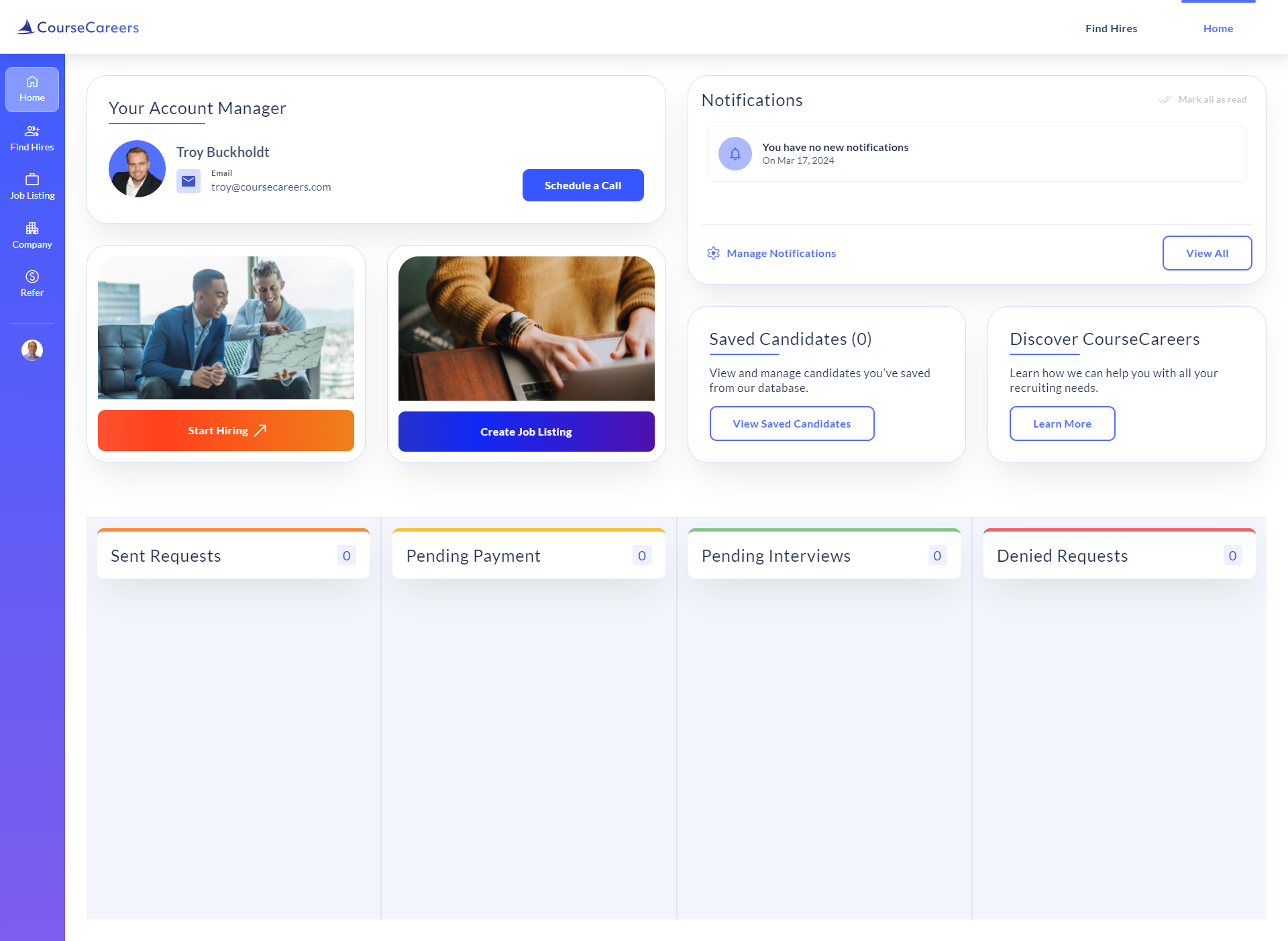
Task: Open View Saved Candidates
Action: click(x=792, y=424)
